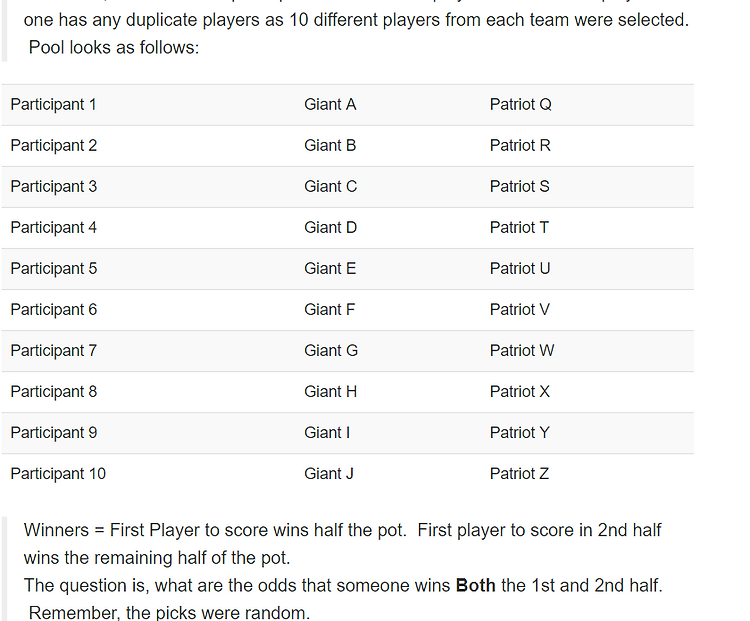Select the Participant 10 cell

tap(148, 474)
